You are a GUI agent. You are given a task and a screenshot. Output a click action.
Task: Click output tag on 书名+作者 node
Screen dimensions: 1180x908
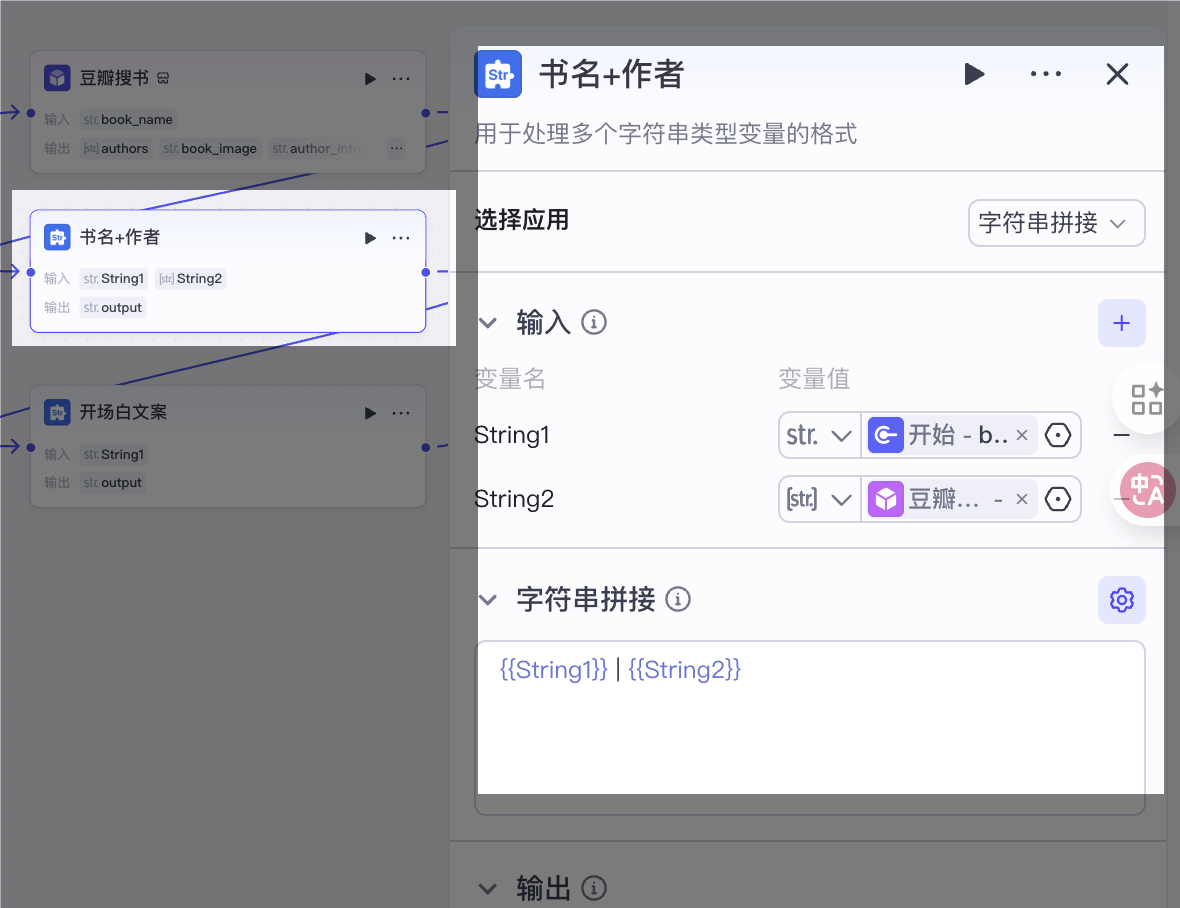click(113, 308)
